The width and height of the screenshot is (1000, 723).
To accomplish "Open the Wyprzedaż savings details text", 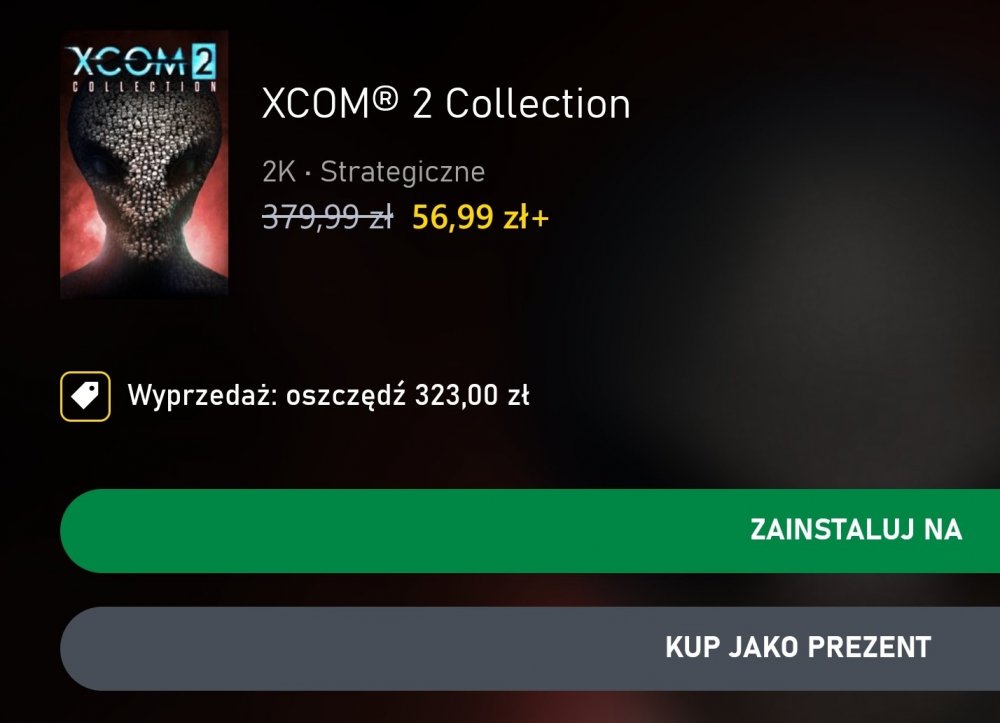I will (328, 396).
